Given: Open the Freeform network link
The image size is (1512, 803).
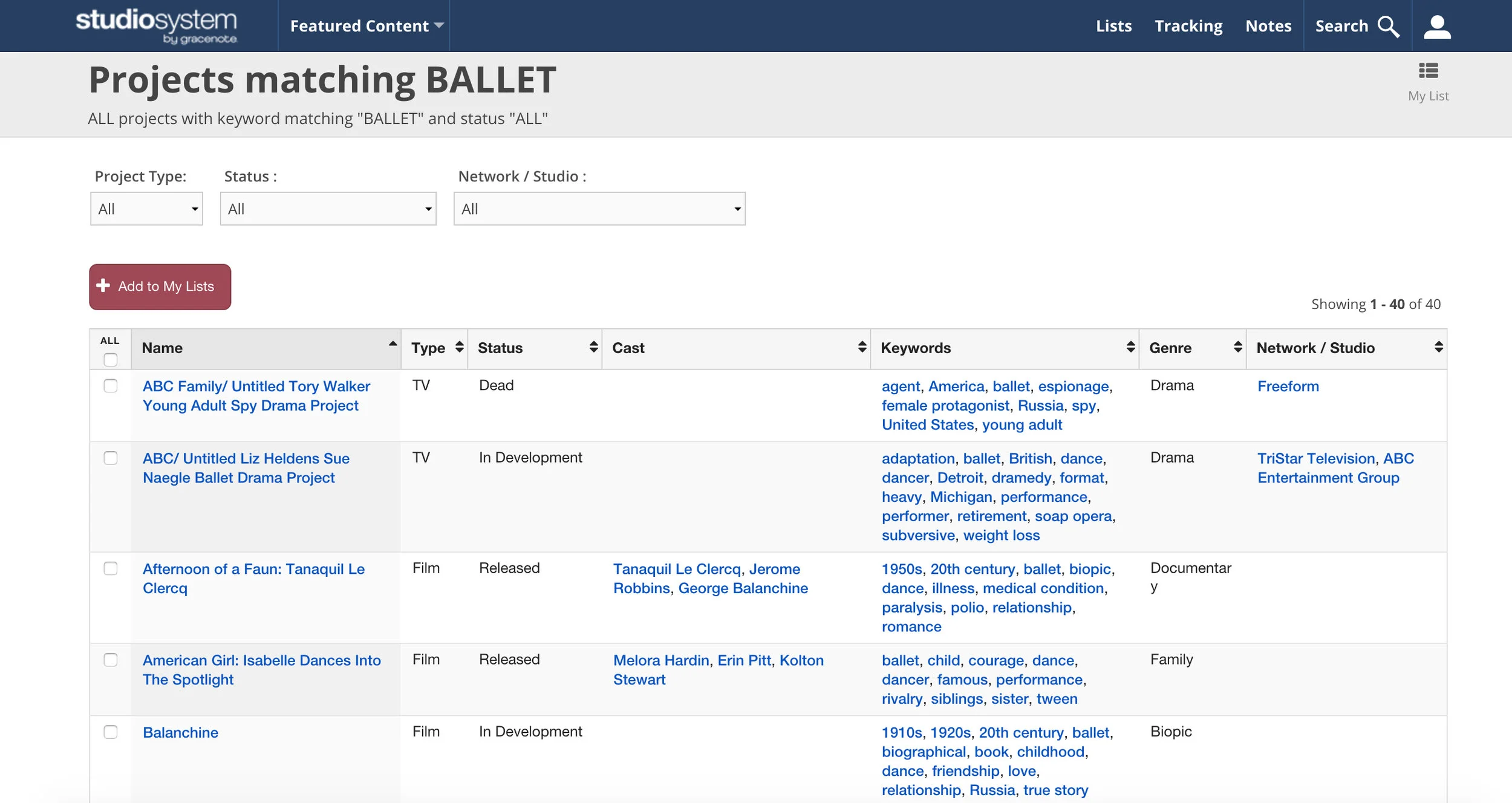Looking at the screenshot, I should tap(1288, 386).
